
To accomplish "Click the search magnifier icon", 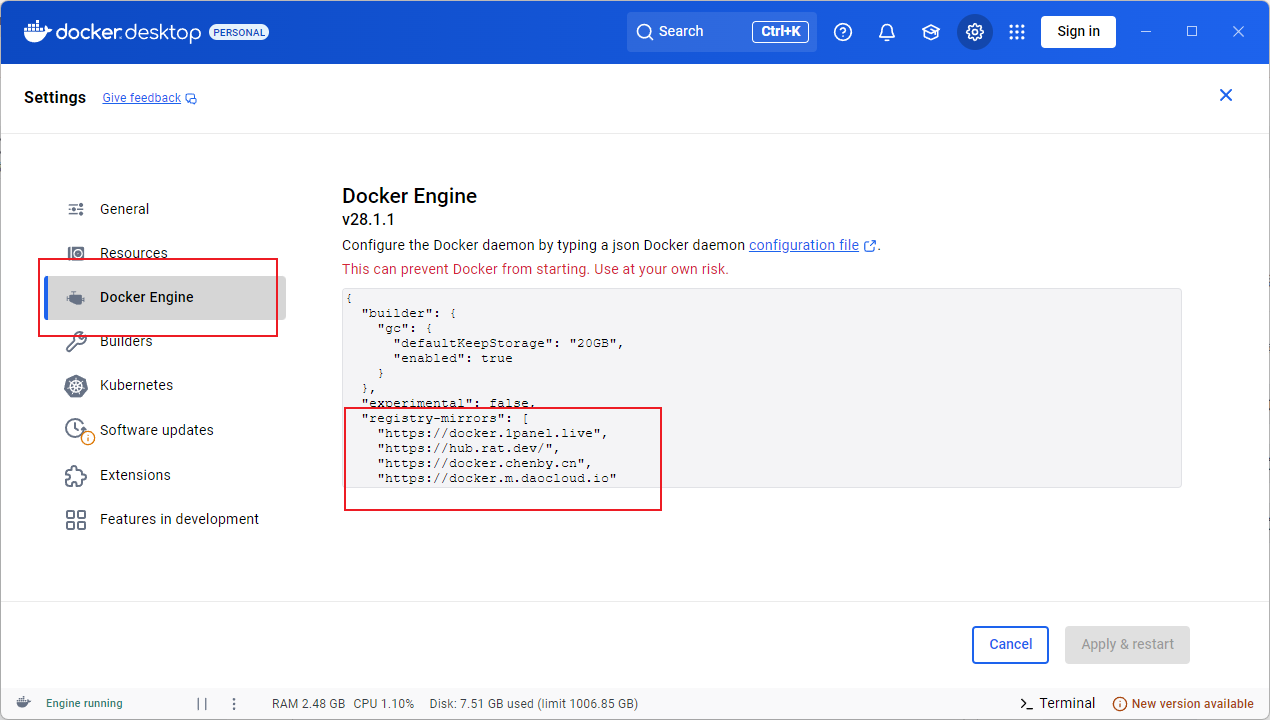I will [x=645, y=32].
